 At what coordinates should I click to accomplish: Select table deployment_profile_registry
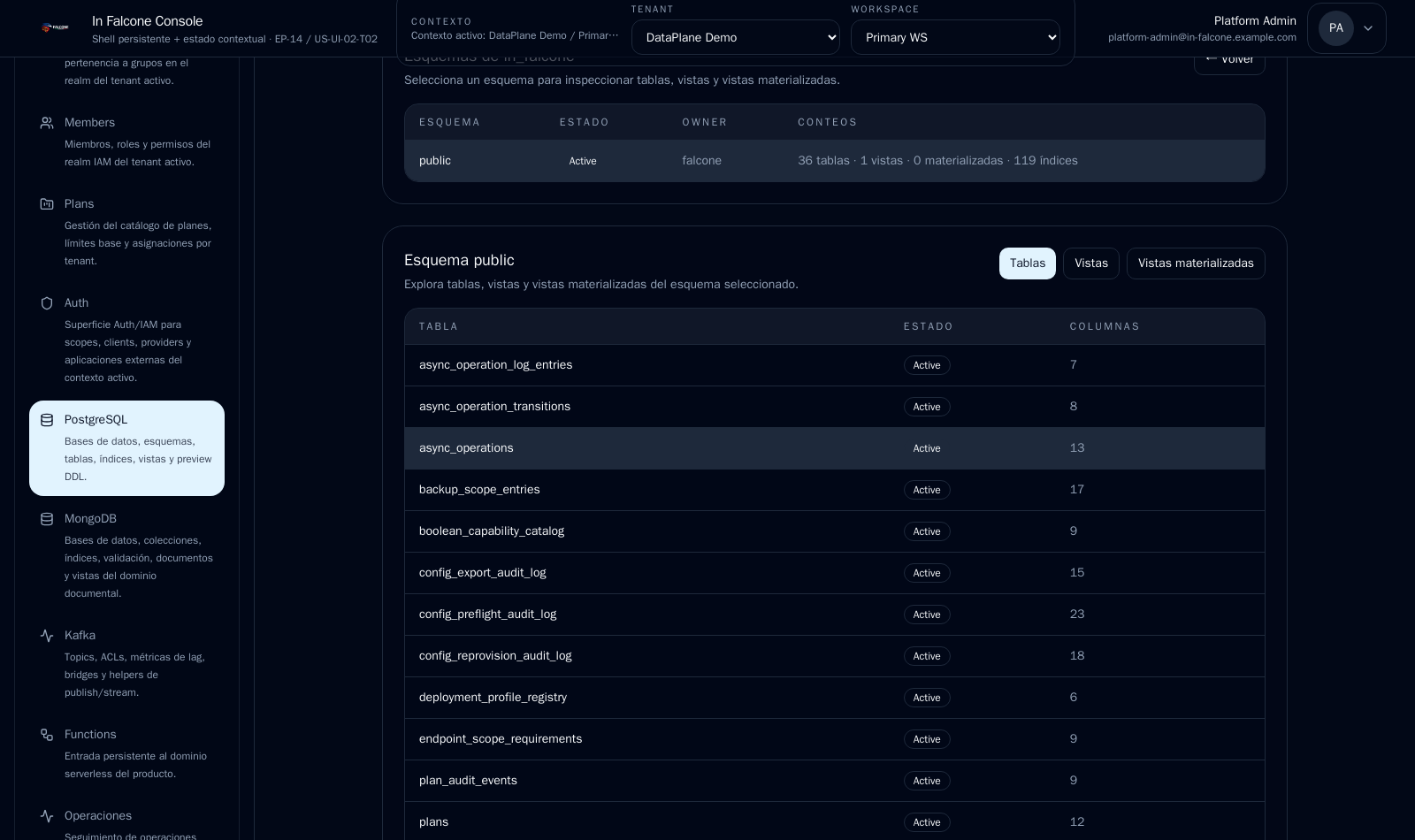[835, 698]
